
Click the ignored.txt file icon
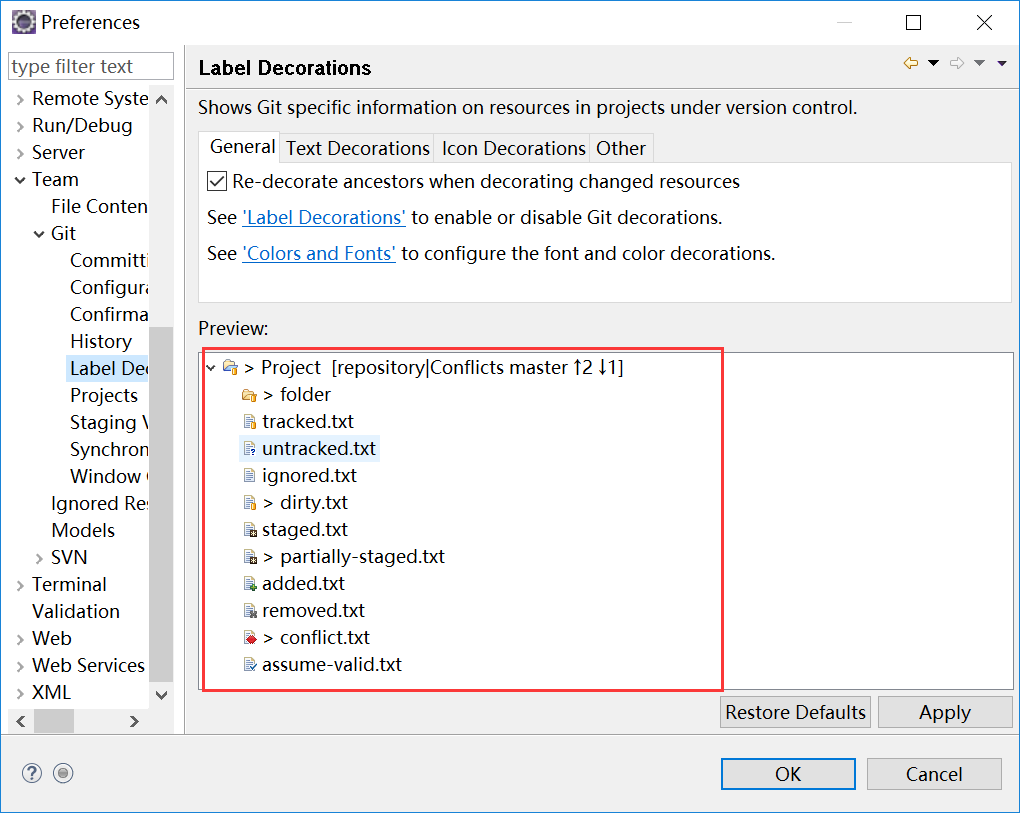249,475
